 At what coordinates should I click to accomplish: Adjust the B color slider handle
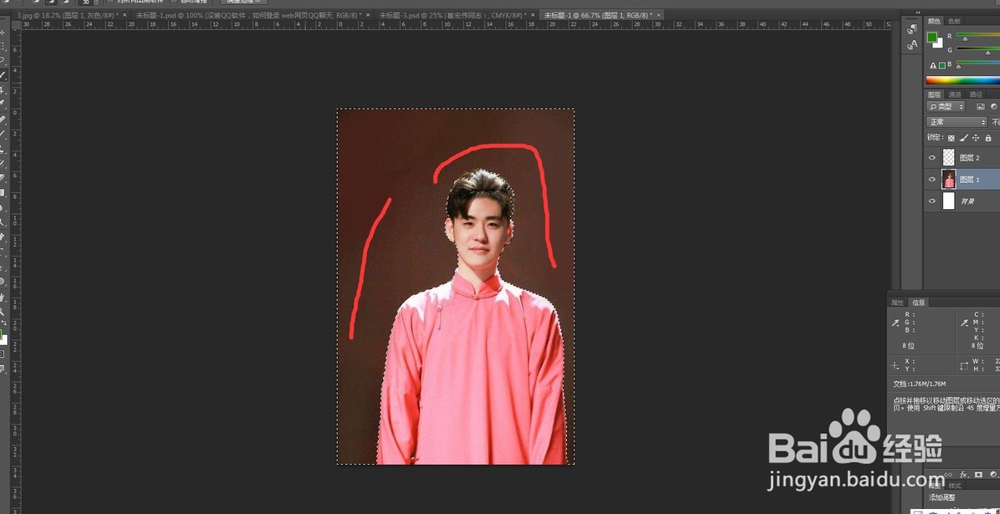click(959, 67)
